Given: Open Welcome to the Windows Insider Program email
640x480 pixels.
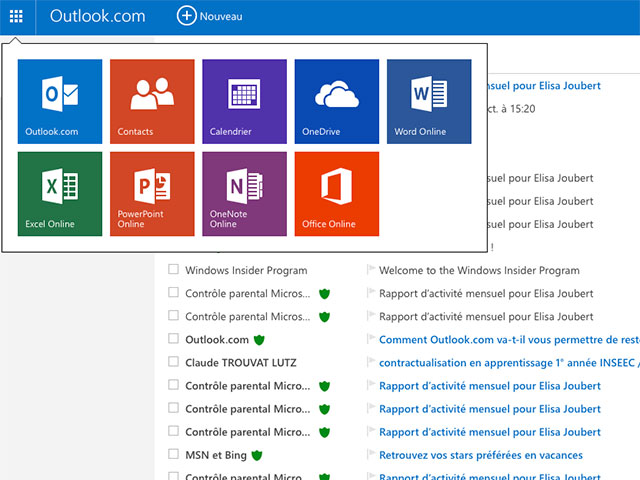Looking at the screenshot, I should (479, 271).
